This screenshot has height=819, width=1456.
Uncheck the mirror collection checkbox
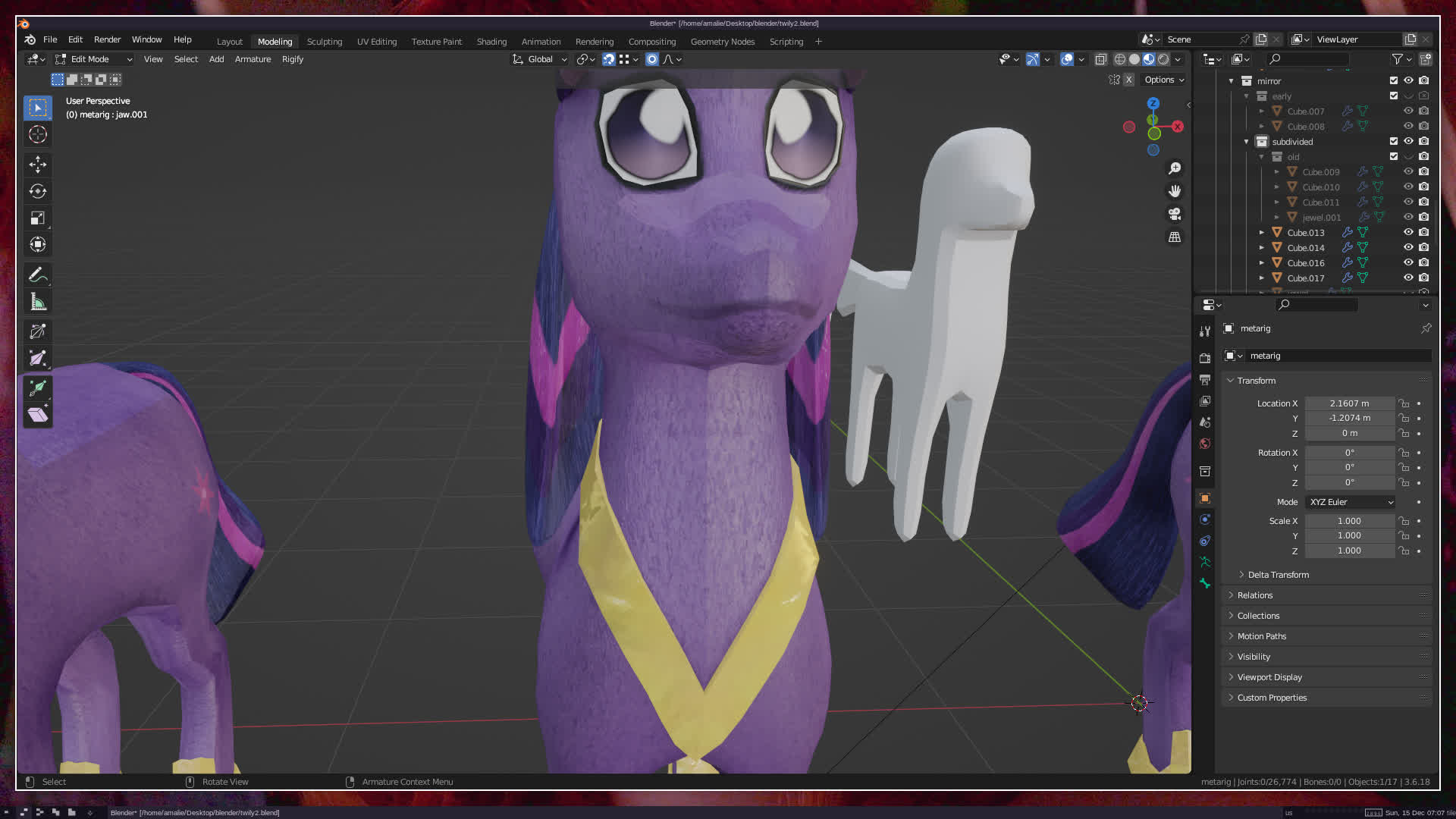tap(1393, 80)
